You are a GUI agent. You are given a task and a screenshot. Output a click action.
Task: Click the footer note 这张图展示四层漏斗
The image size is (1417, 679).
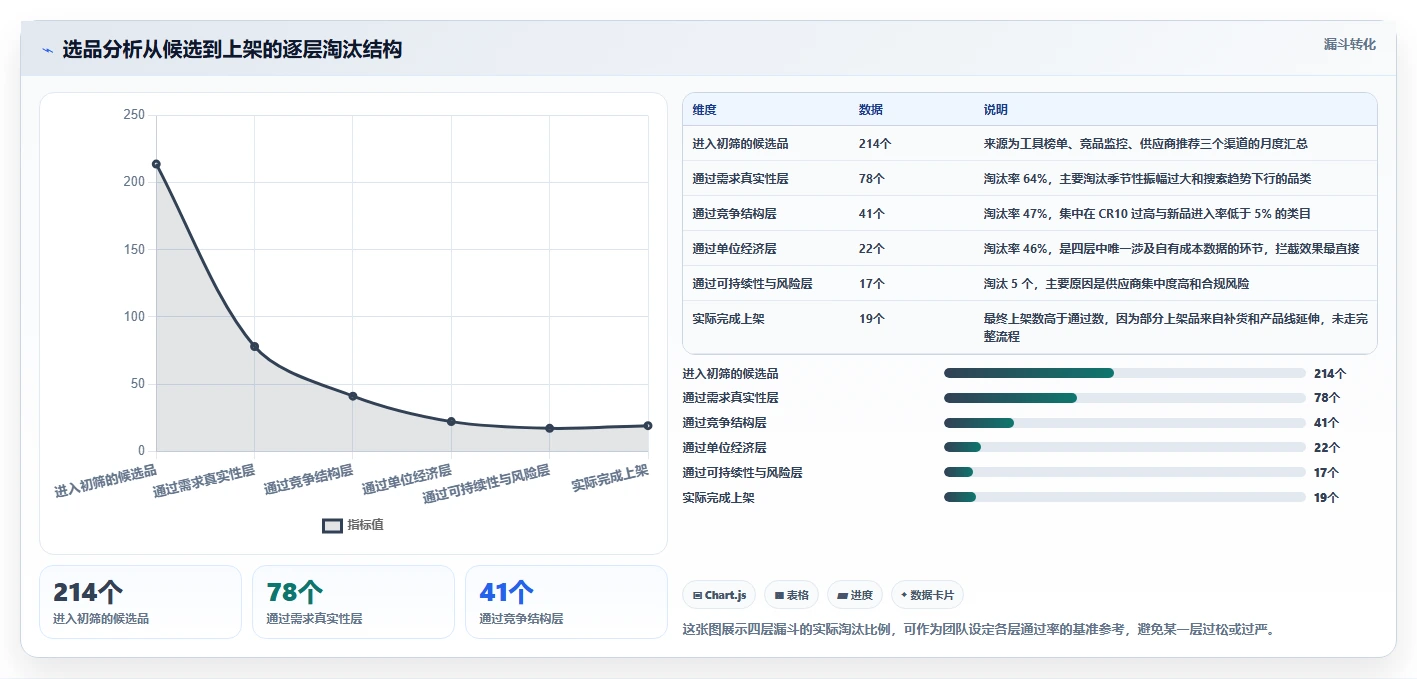click(980, 629)
